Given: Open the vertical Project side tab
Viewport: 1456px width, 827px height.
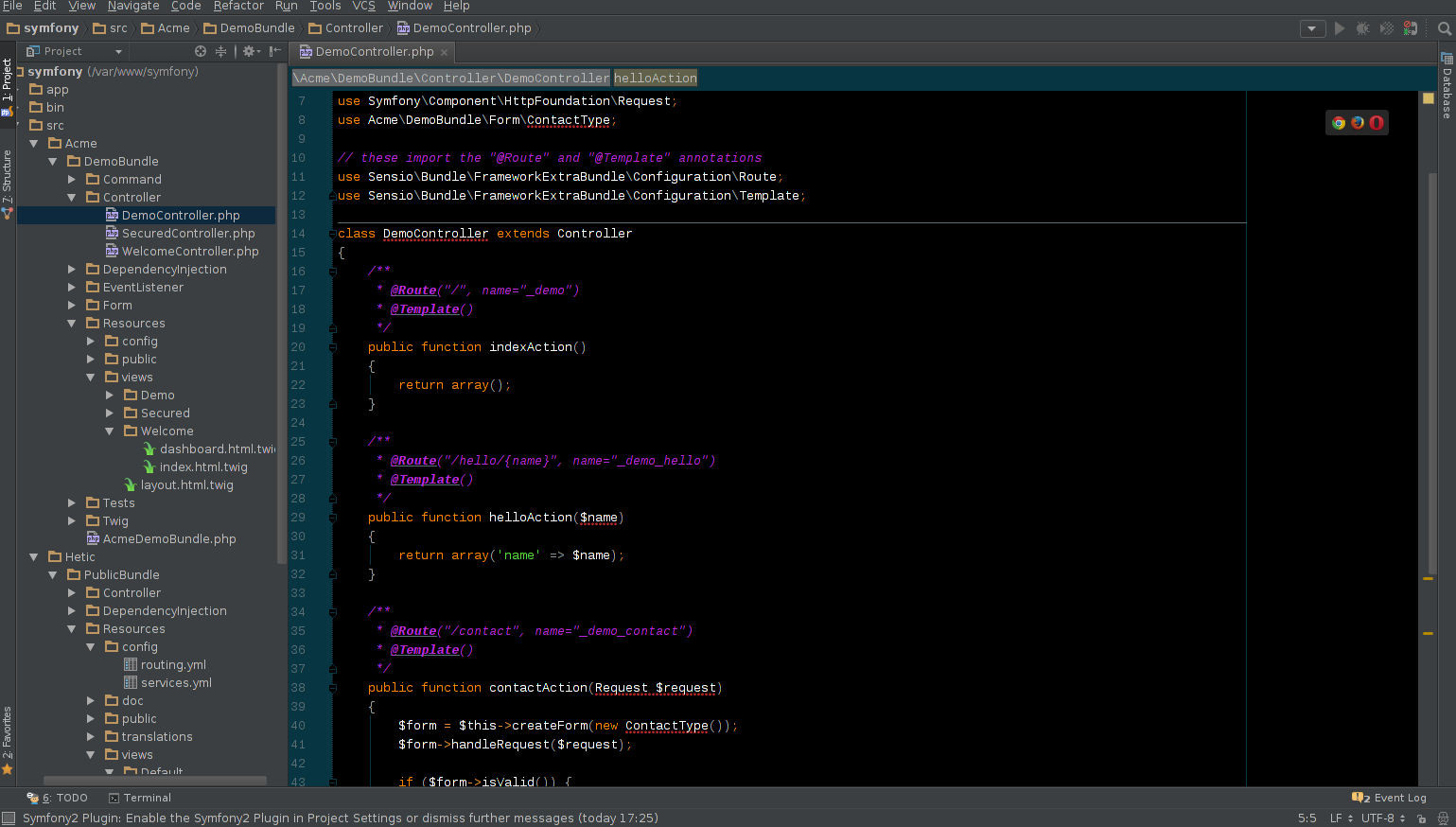Looking at the screenshot, I should [x=8, y=87].
